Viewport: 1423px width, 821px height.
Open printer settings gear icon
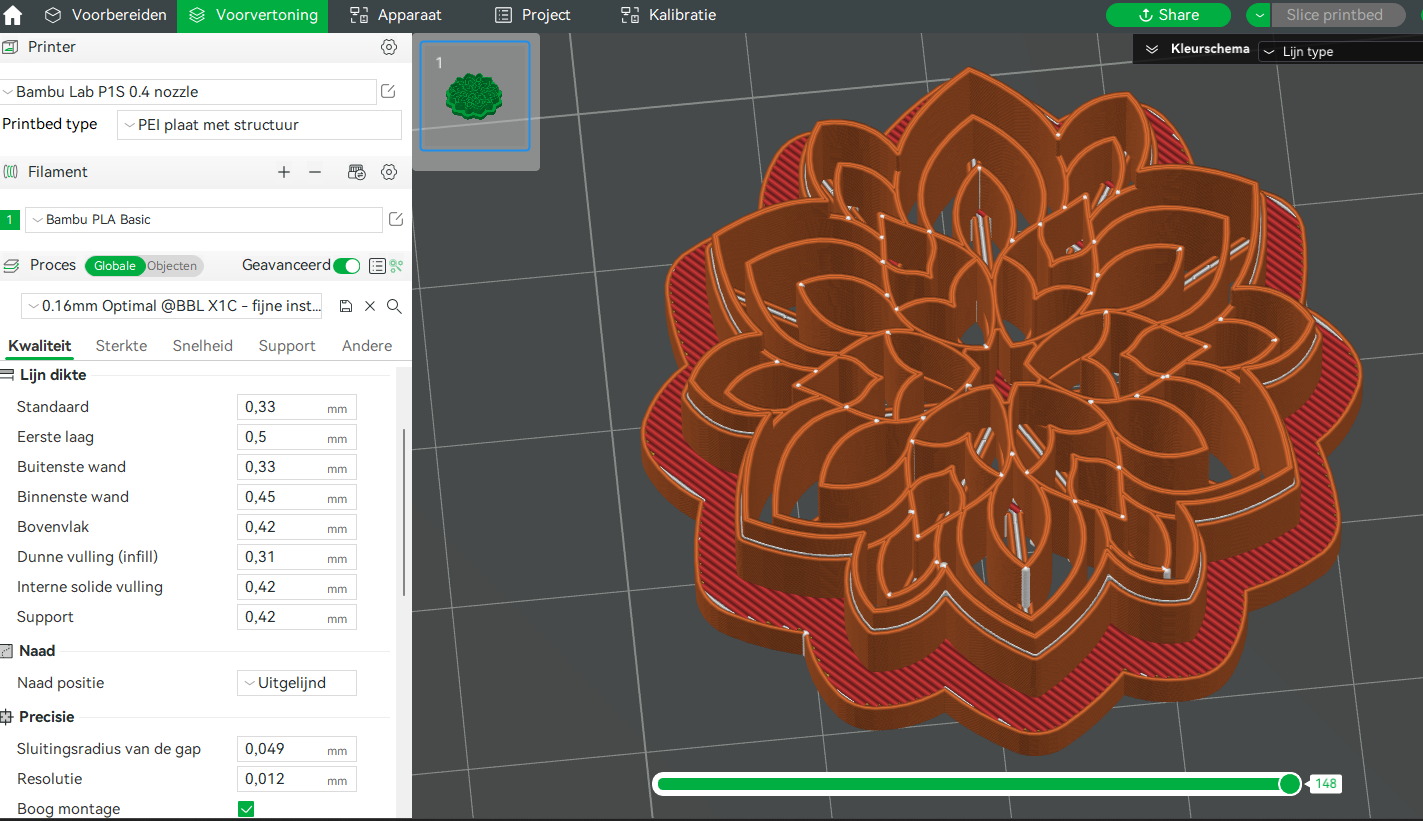[389, 47]
